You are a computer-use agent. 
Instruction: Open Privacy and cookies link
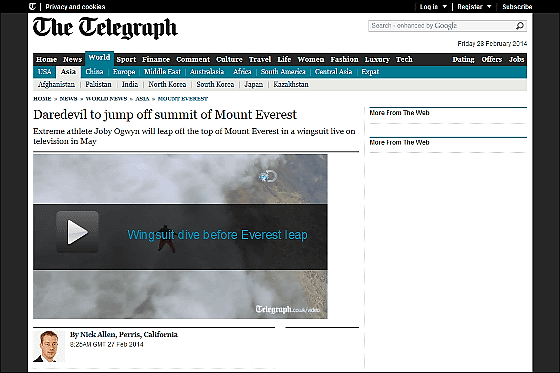(x=75, y=6)
